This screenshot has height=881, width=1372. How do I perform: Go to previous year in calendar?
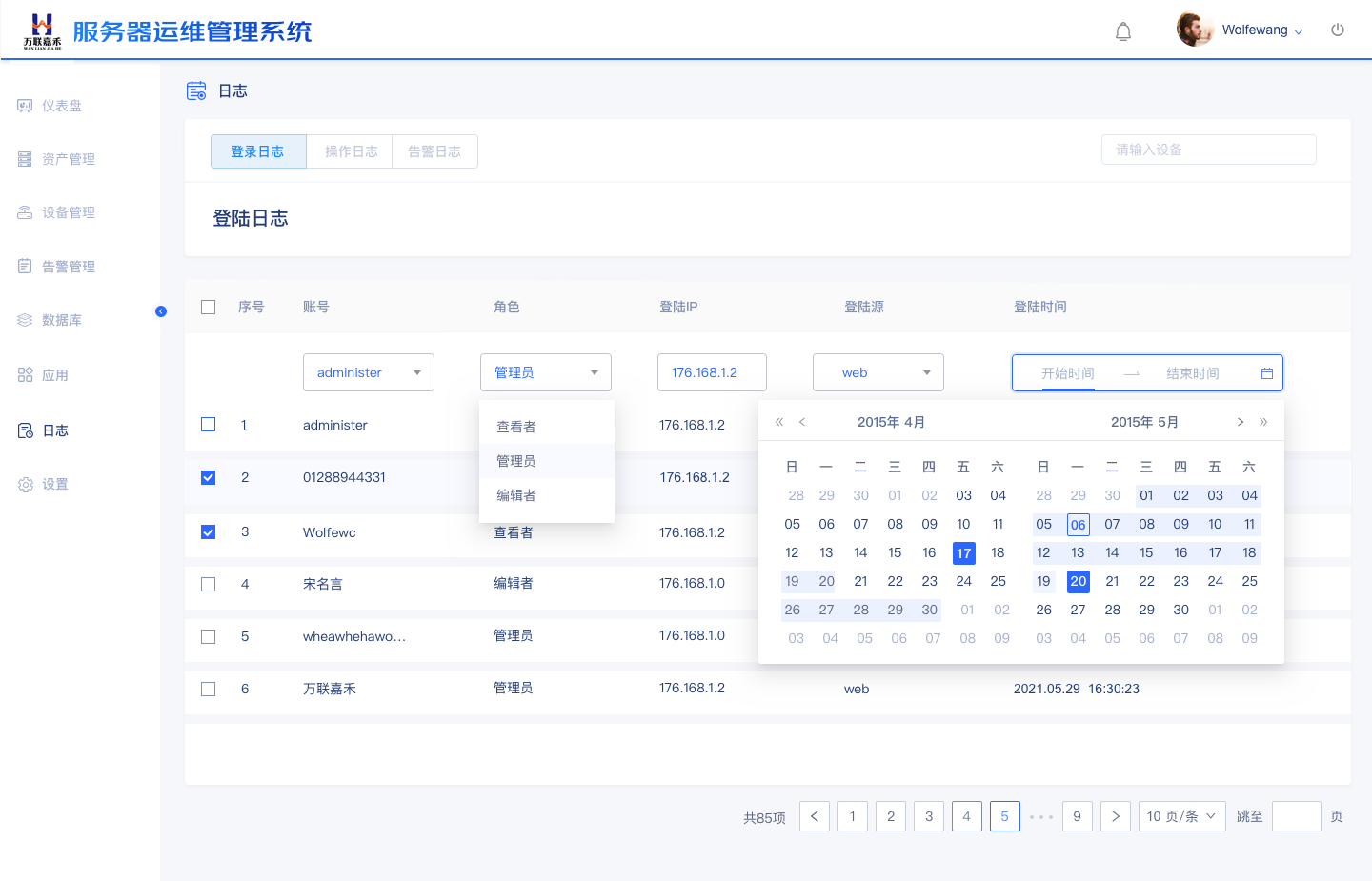[x=779, y=422]
